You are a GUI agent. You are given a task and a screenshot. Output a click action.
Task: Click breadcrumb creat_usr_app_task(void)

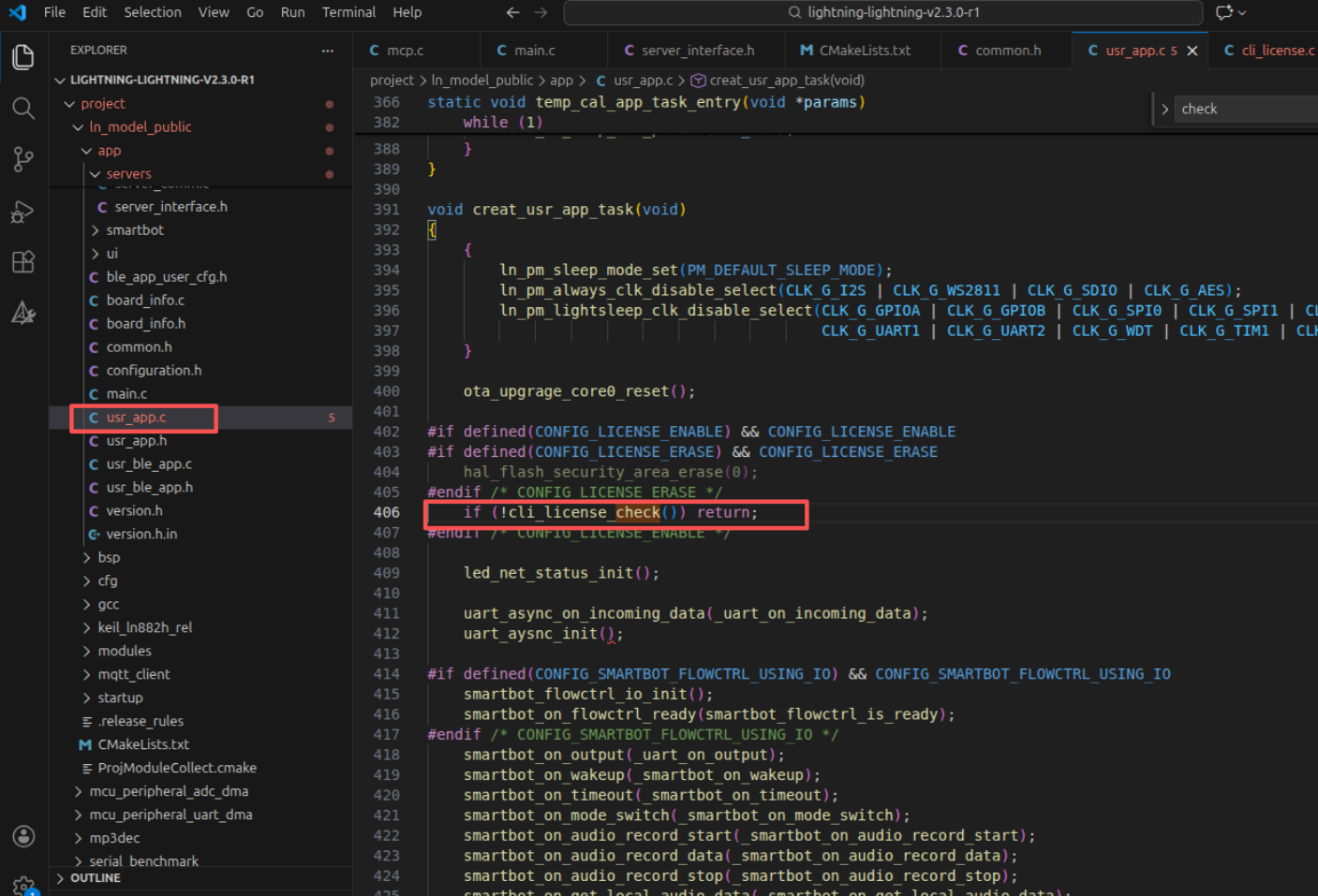(x=787, y=81)
